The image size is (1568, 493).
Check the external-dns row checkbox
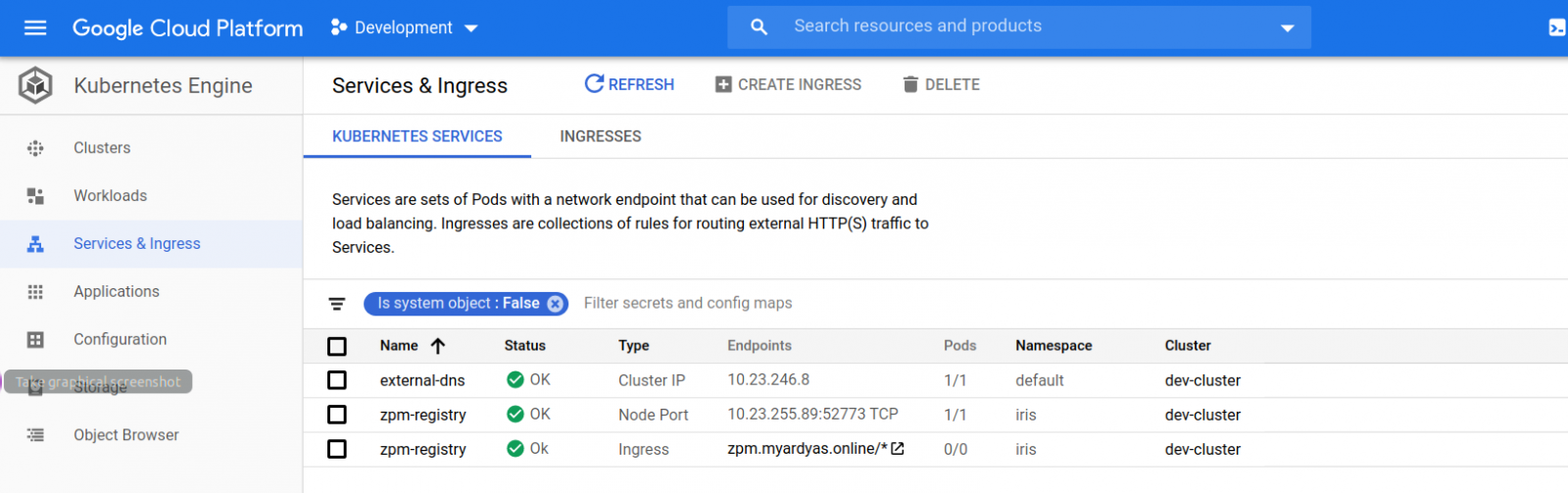pos(337,380)
